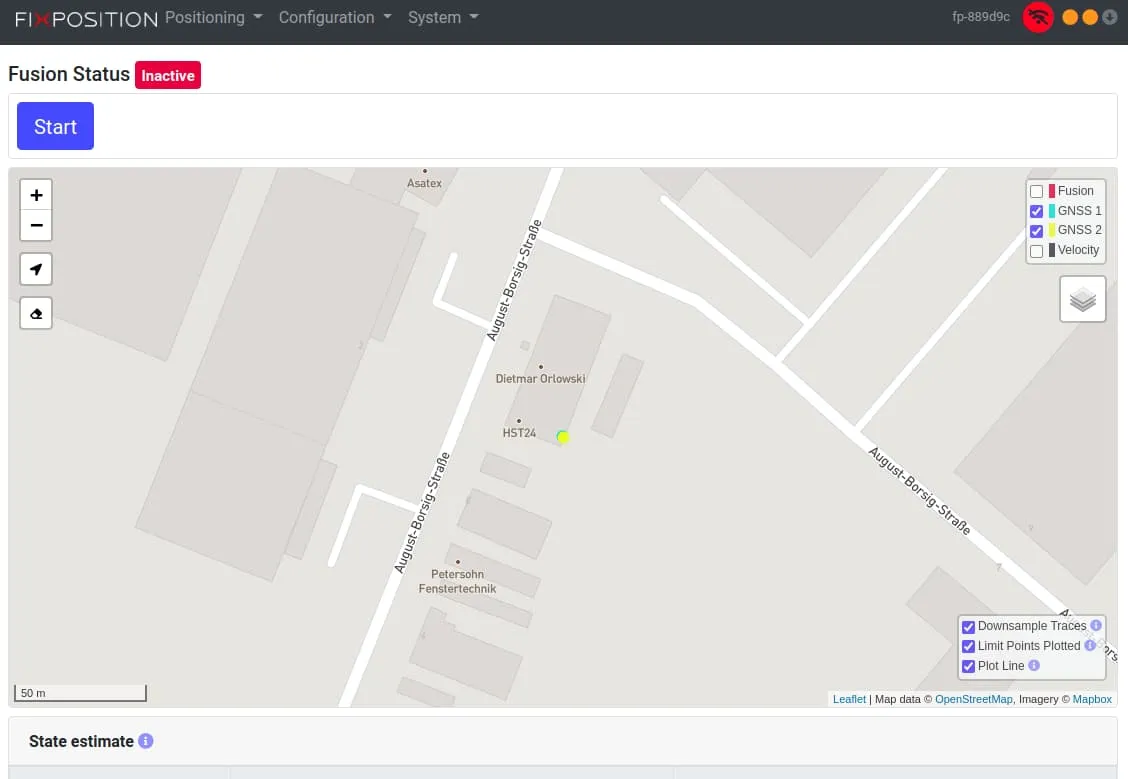Click the locate arrow map button
1128x779 pixels.
pos(36,269)
